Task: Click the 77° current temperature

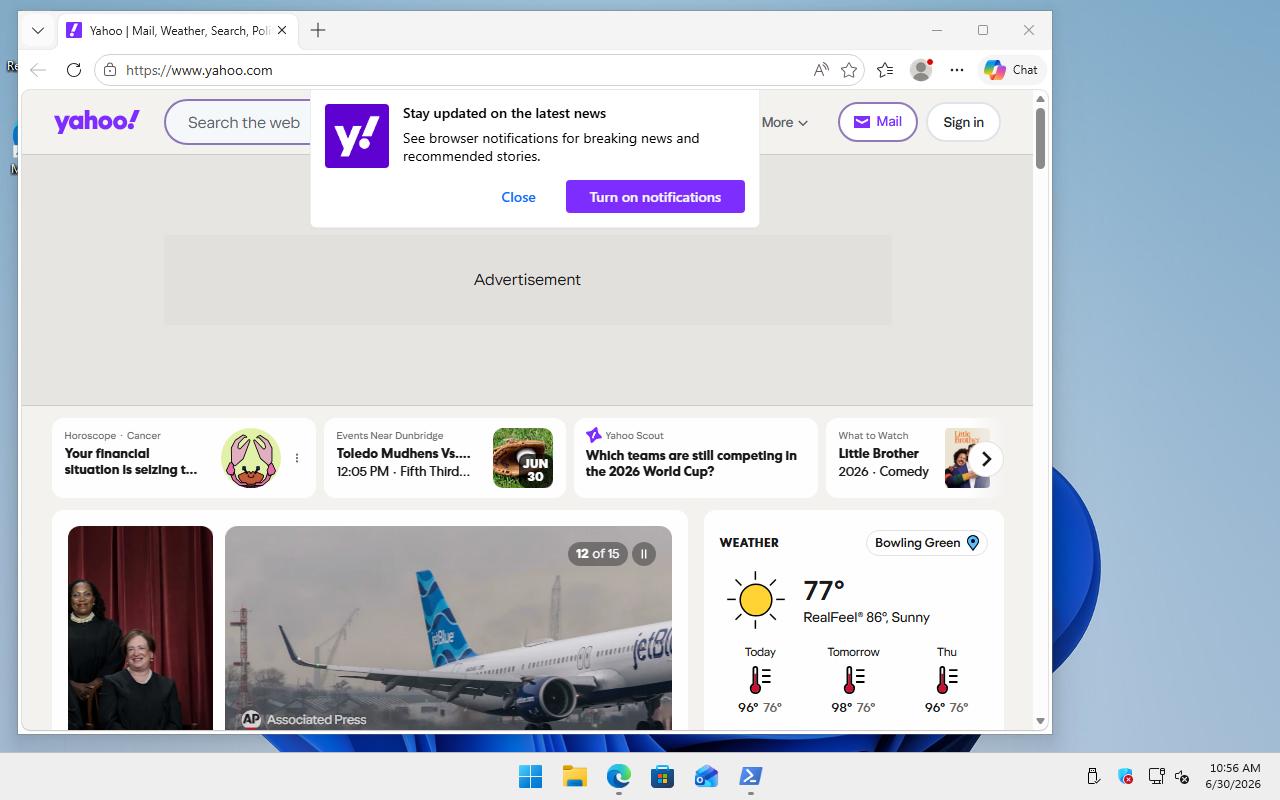Action: (824, 590)
